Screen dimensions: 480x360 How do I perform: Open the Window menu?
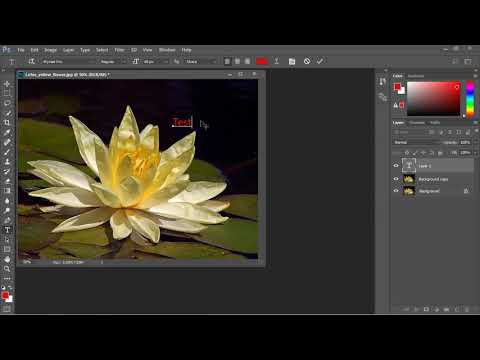(x=167, y=50)
